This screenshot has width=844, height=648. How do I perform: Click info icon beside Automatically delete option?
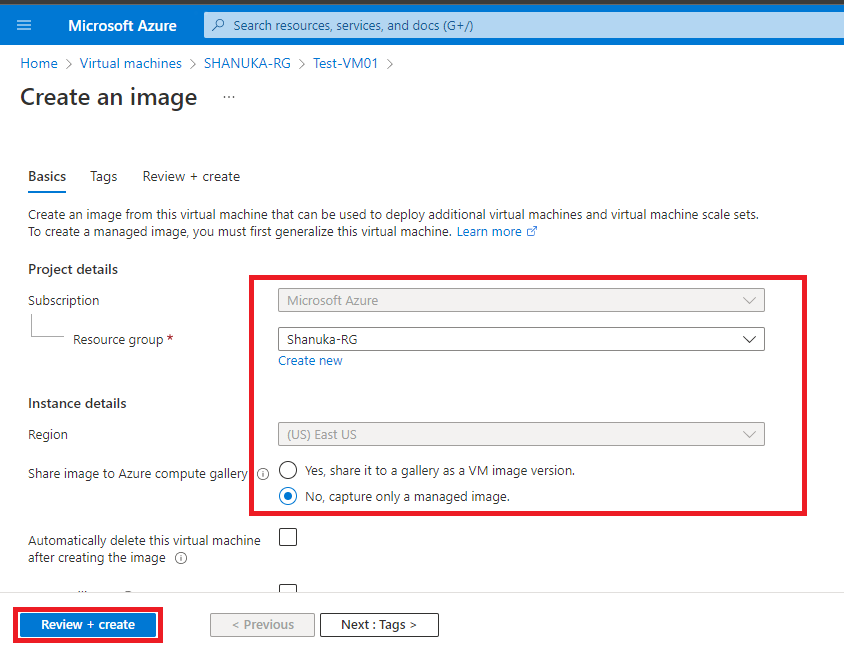coord(181,558)
